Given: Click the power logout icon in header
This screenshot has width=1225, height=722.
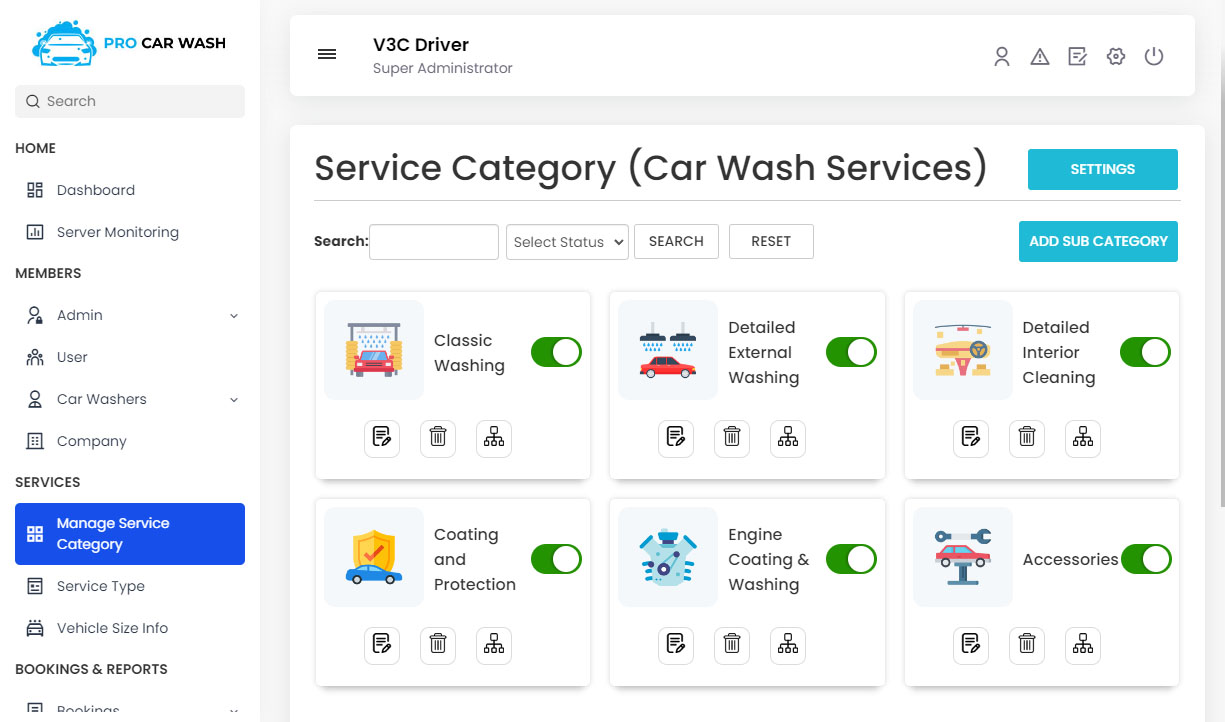Looking at the screenshot, I should pos(1154,57).
